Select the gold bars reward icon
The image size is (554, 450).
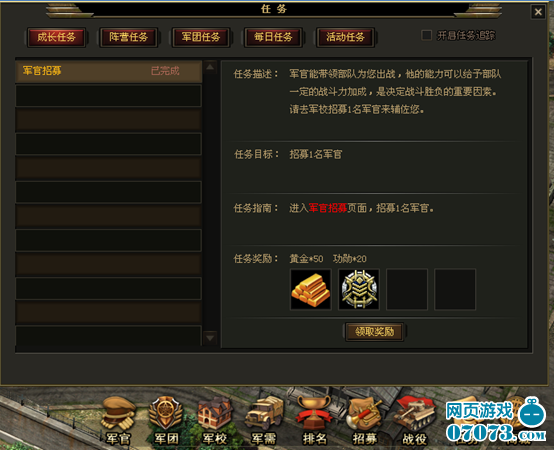click(x=311, y=289)
